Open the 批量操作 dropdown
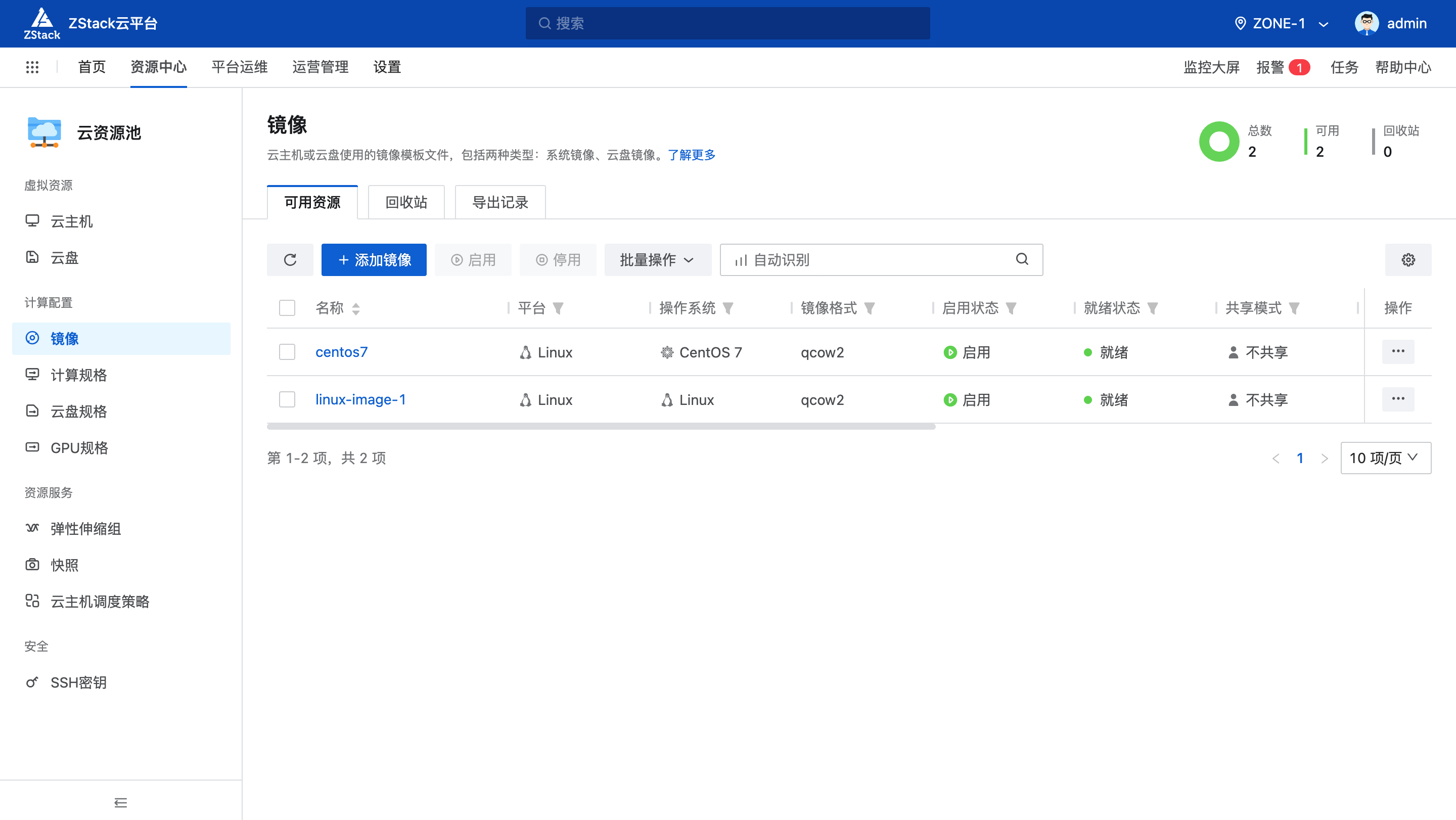 [657, 260]
